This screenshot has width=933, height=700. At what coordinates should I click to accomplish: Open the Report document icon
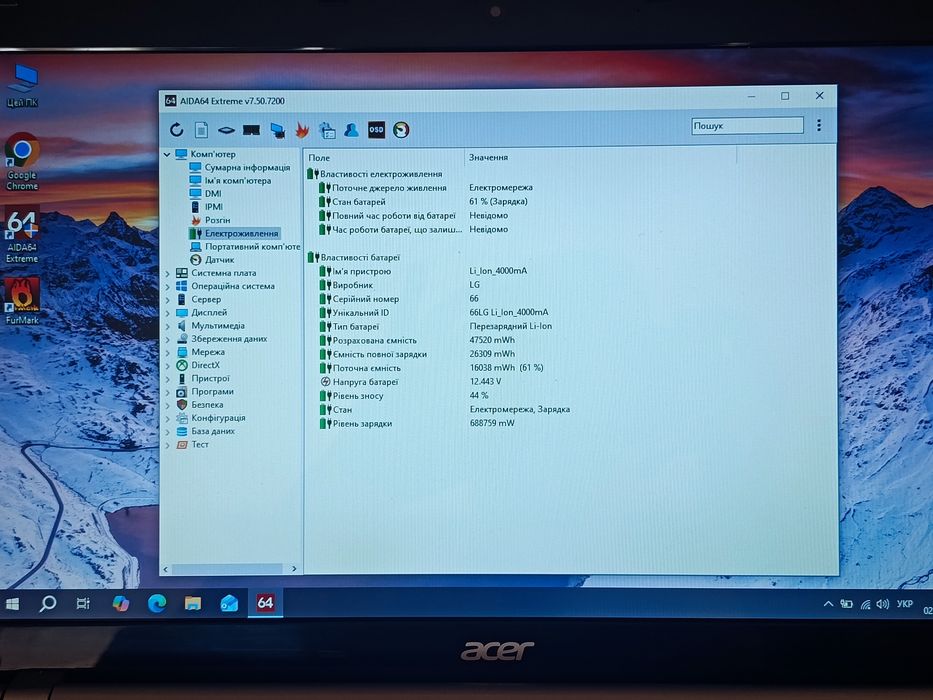201,129
